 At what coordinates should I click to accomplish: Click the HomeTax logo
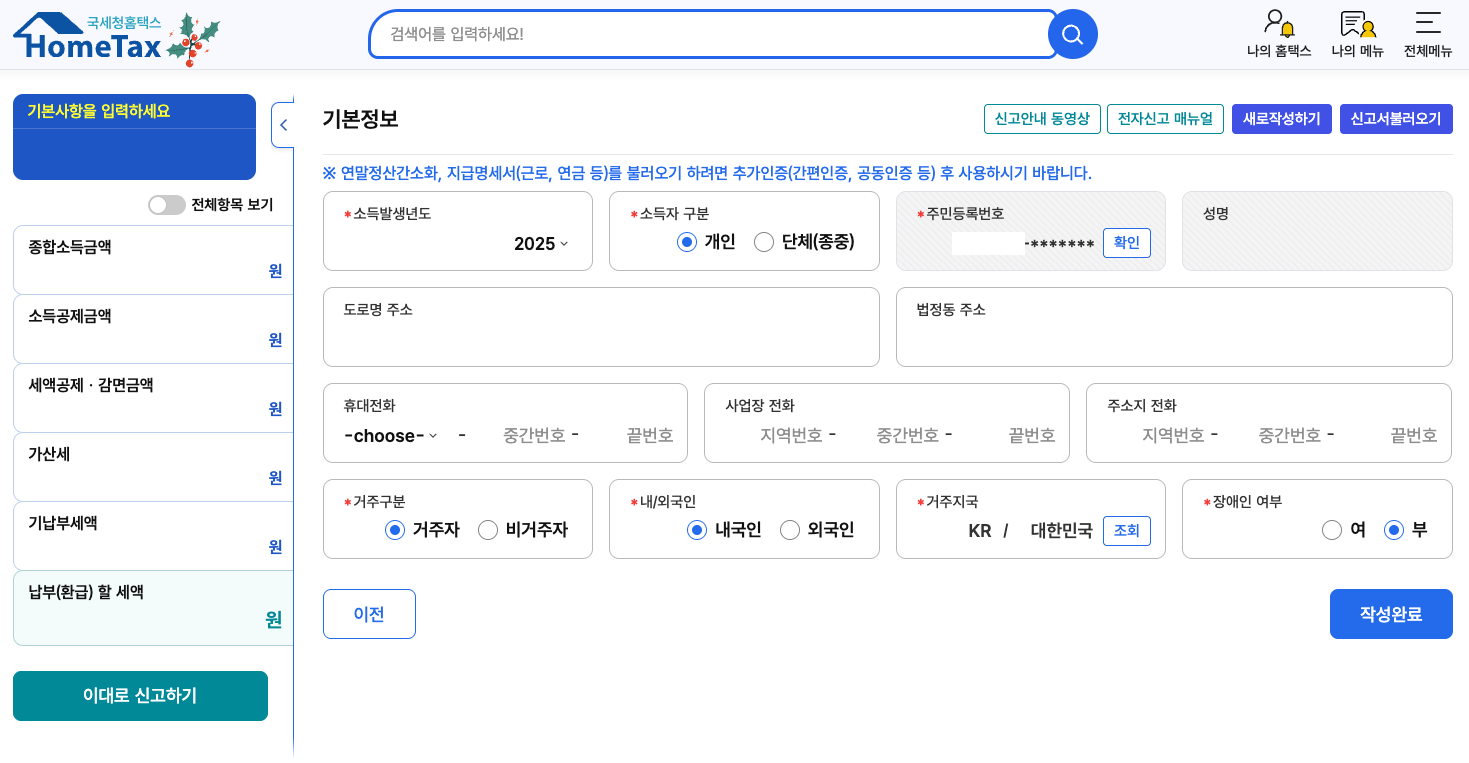click(90, 38)
